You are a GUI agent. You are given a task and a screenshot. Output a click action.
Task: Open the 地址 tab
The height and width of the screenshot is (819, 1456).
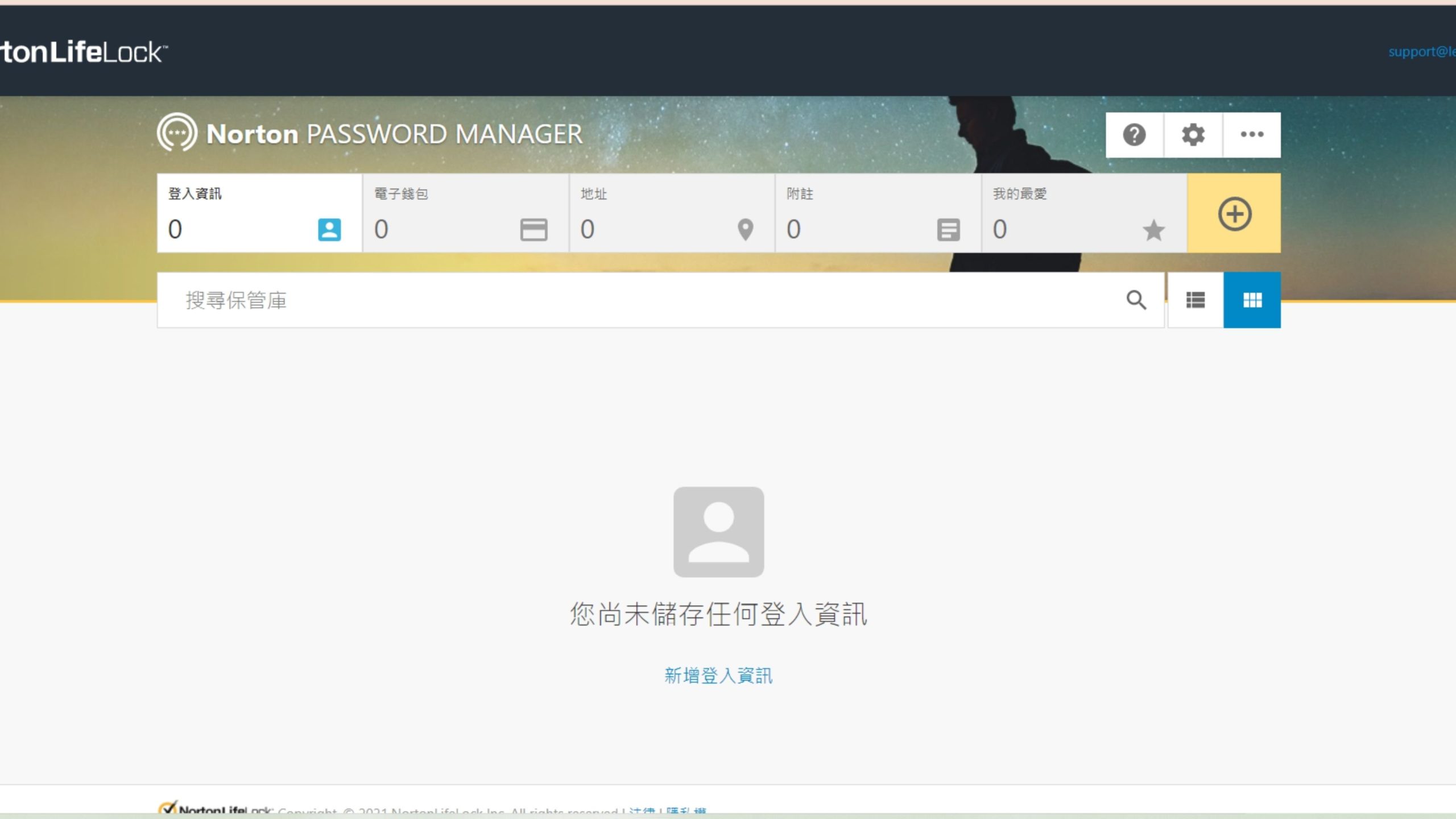point(672,213)
